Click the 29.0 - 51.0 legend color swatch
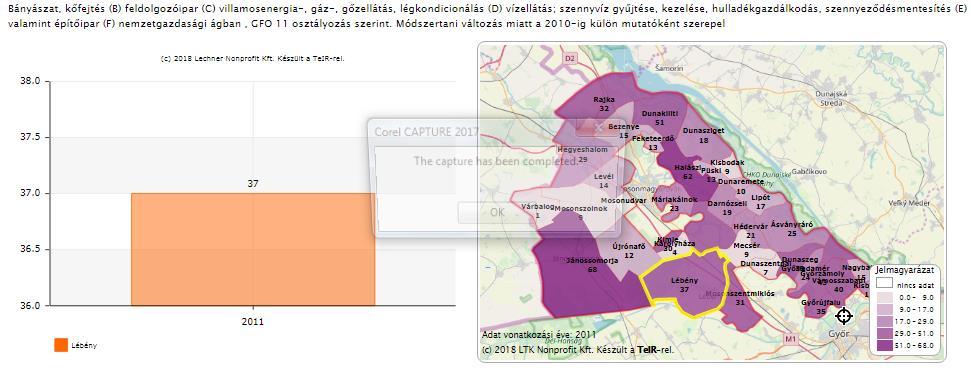This screenshot has width=971, height=373. pyautogui.click(x=885, y=333)
